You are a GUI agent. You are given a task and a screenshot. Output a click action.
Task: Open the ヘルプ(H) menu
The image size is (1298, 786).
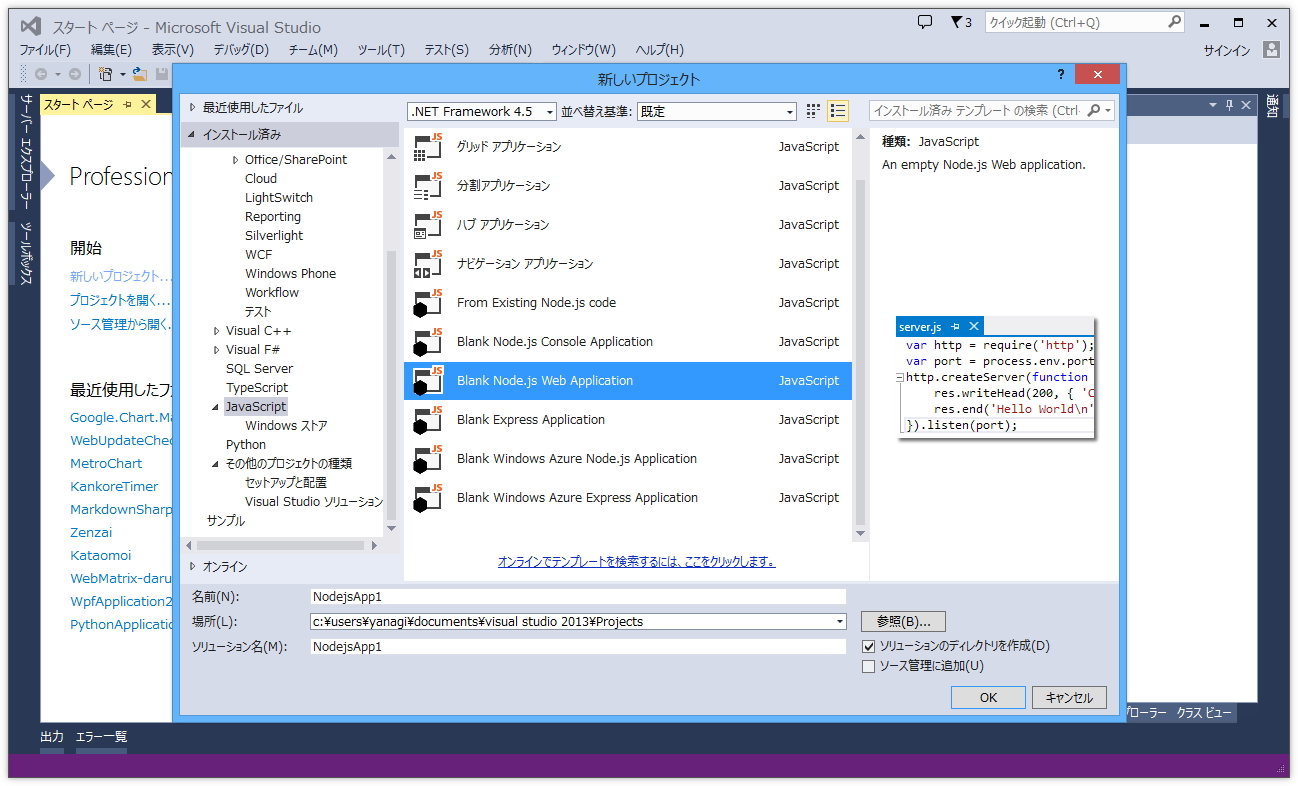[660, 50]
